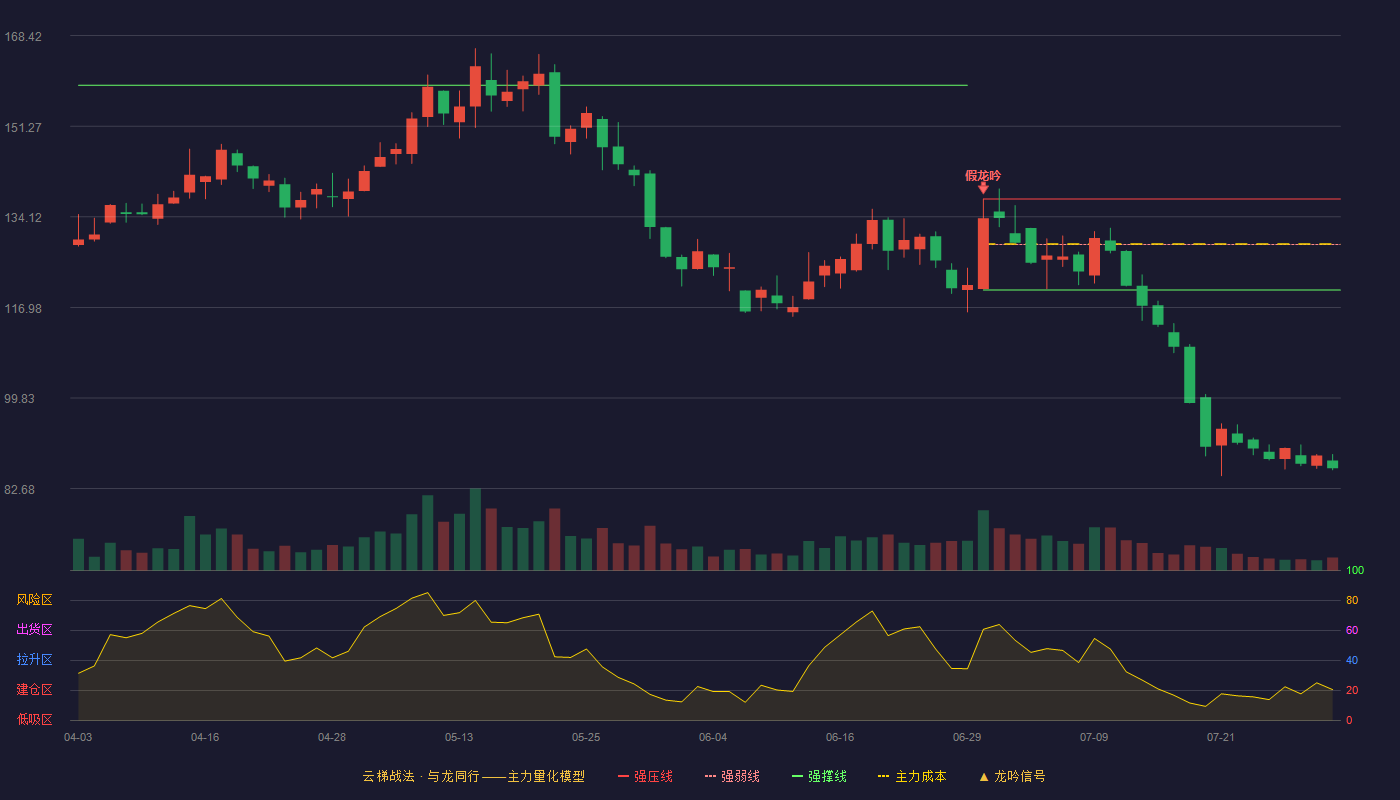The width and height of the screenshot is (1400, 800).
Task: Toggle the 龙吟信号 legend entry
Action: coord(1012,776)
